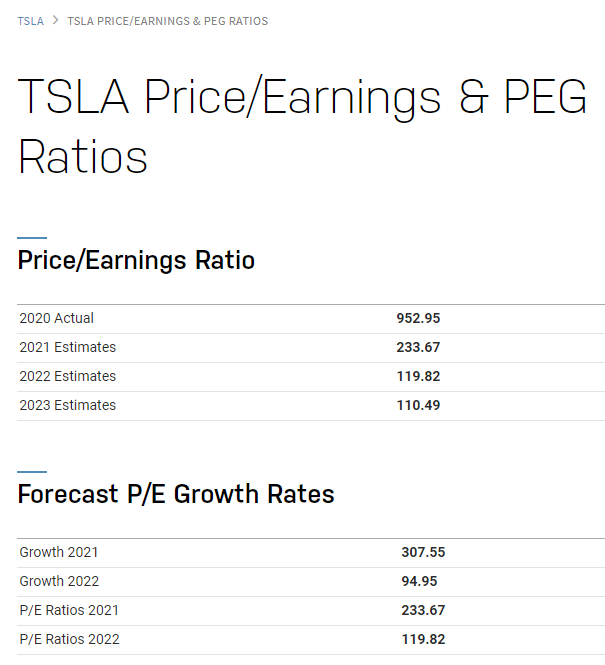Viewport: 605px width, 665px height.
Task: Select the TSLA Price/Earnings & PEG Ratios breadcrumb
Action: 167,21
